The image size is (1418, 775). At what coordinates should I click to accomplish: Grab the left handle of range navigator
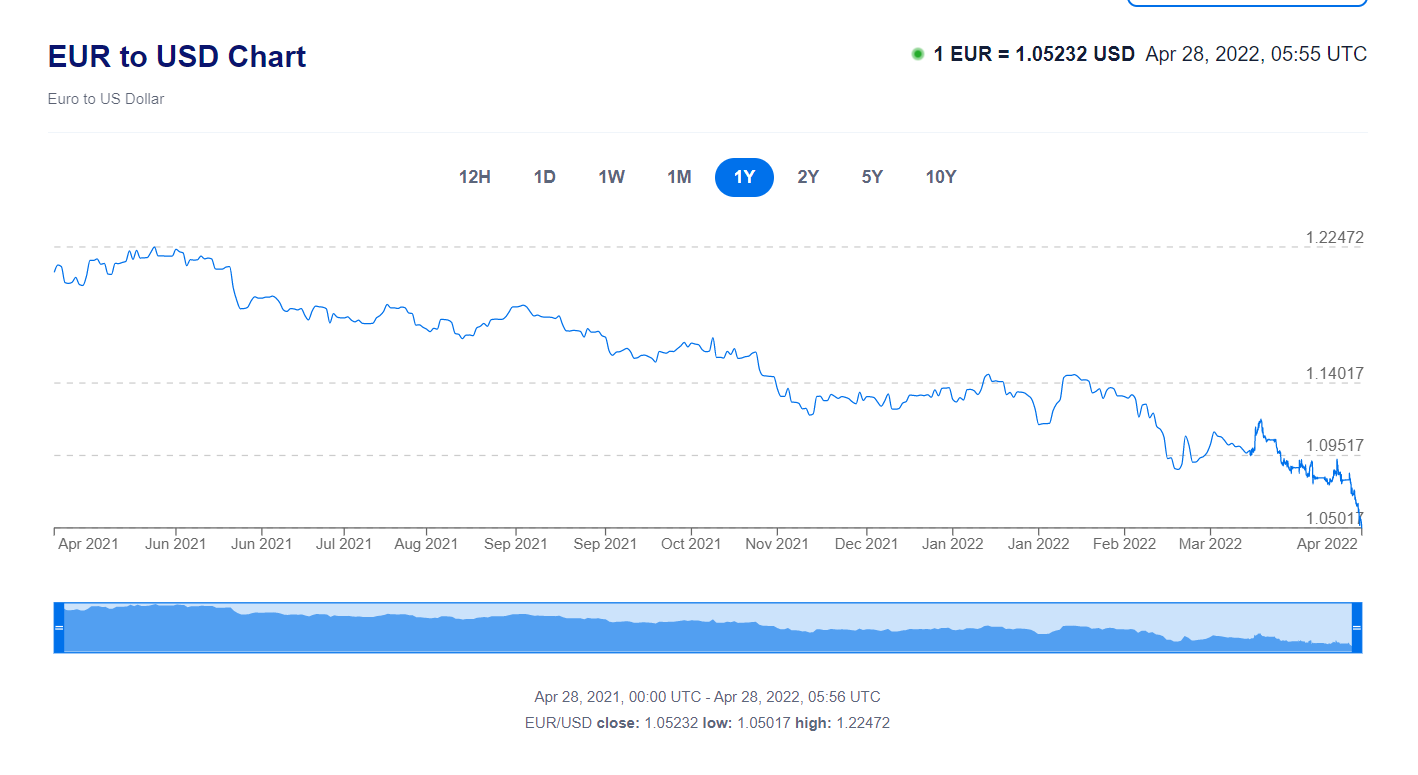58,627
